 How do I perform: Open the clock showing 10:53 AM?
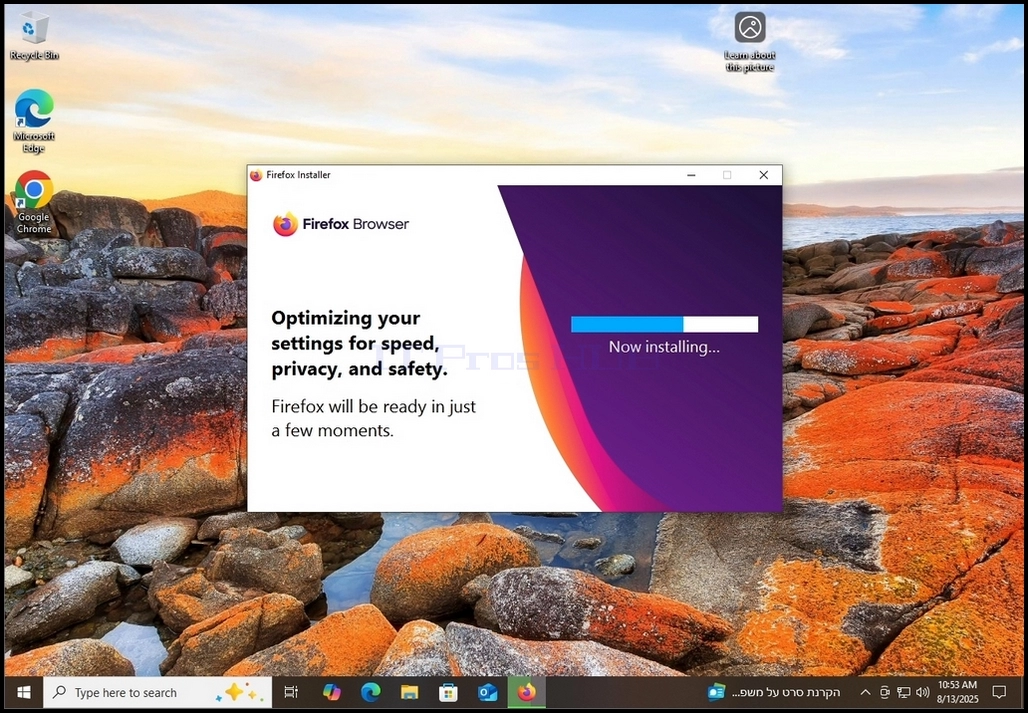pyautogui.click(x=957, y=692)
